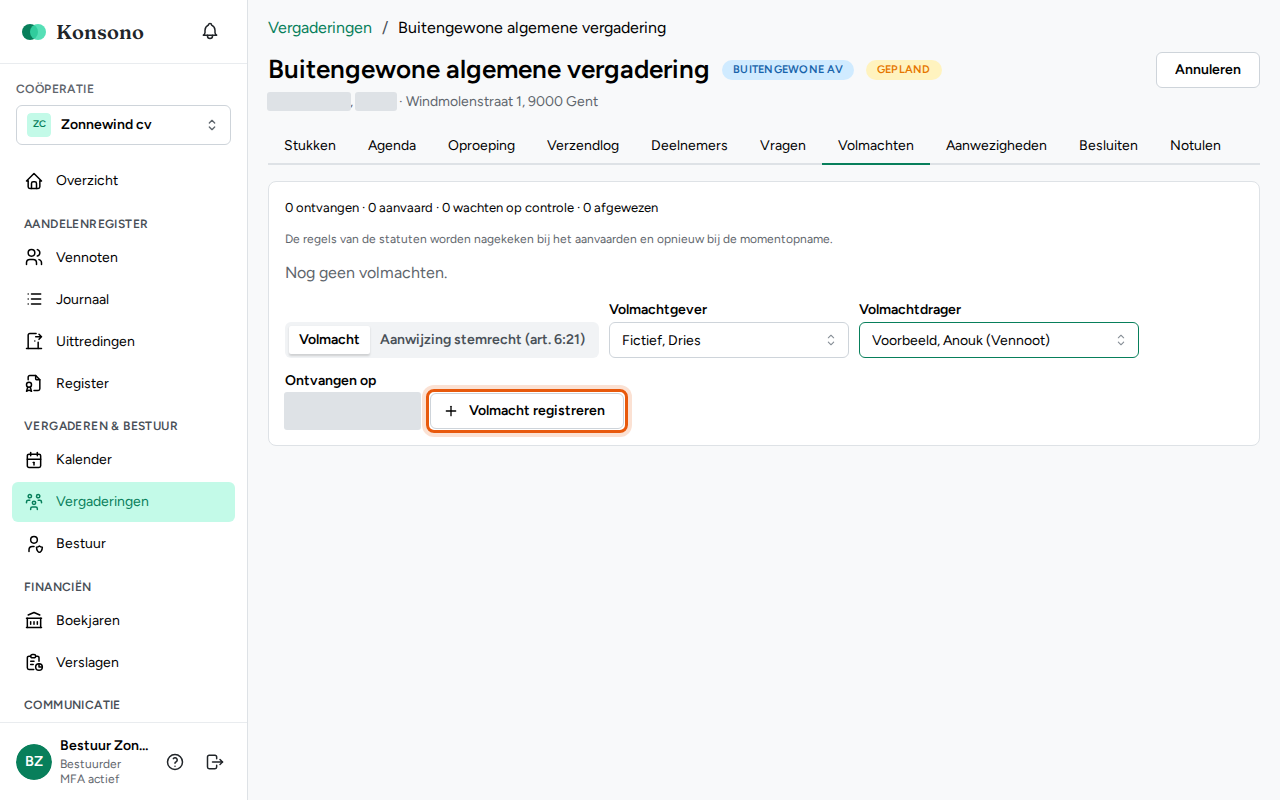Open the Agenda tab
Viewport: 1280px width, 800px height.
pyautogui.click(x=392, y=146)
